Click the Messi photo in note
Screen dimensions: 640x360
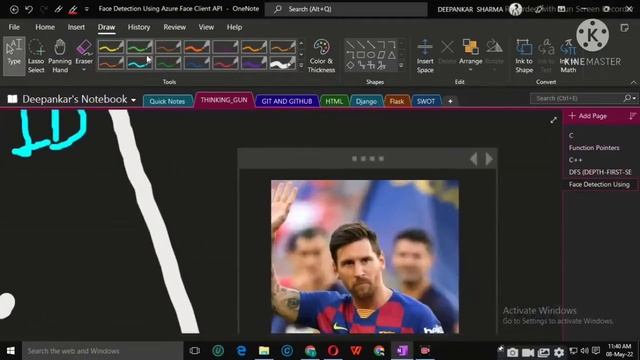coord(365,256)
